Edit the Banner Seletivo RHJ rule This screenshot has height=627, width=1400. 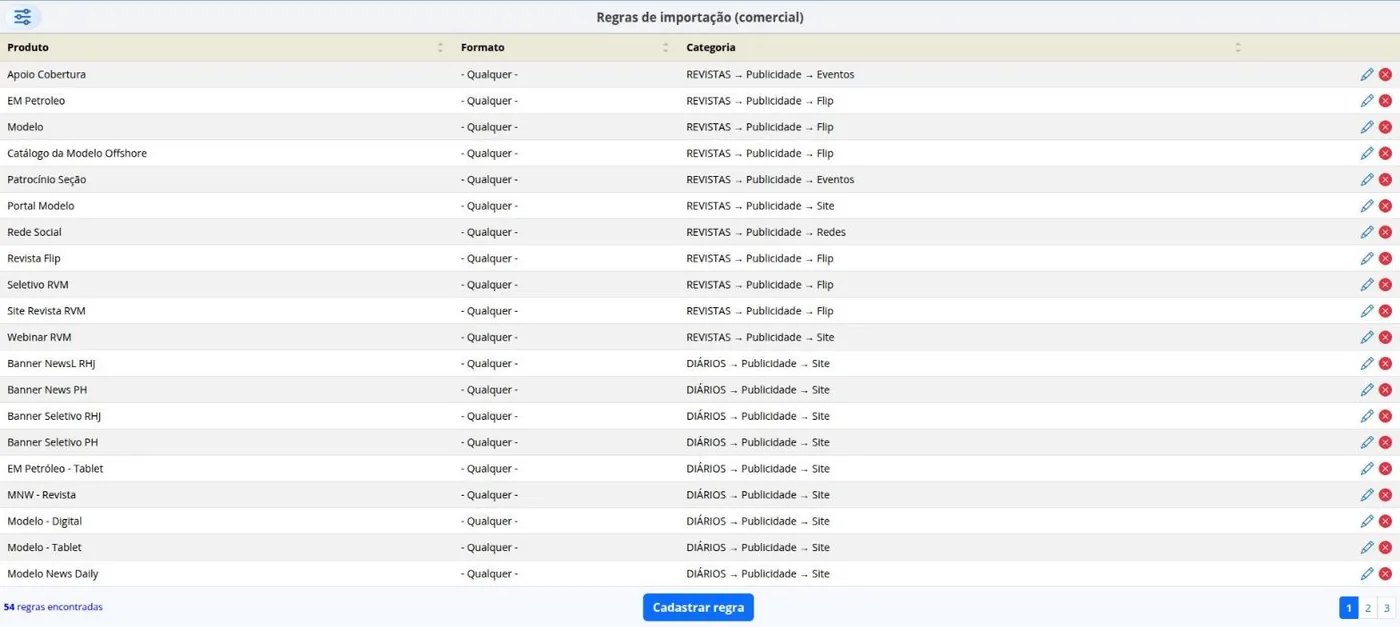pyautogui.click(x=1367, y=416)
